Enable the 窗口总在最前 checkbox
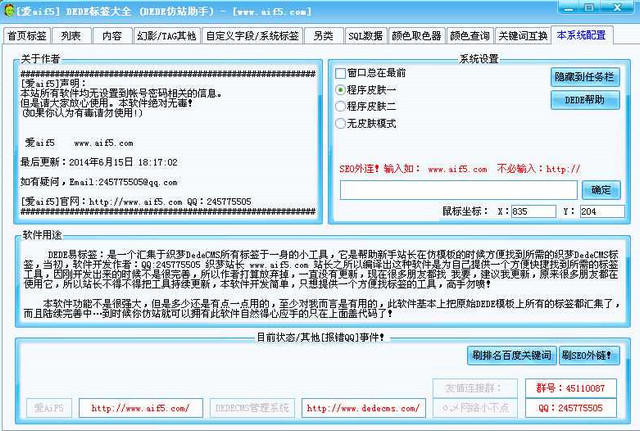640x431 pixels. (370, 73)
